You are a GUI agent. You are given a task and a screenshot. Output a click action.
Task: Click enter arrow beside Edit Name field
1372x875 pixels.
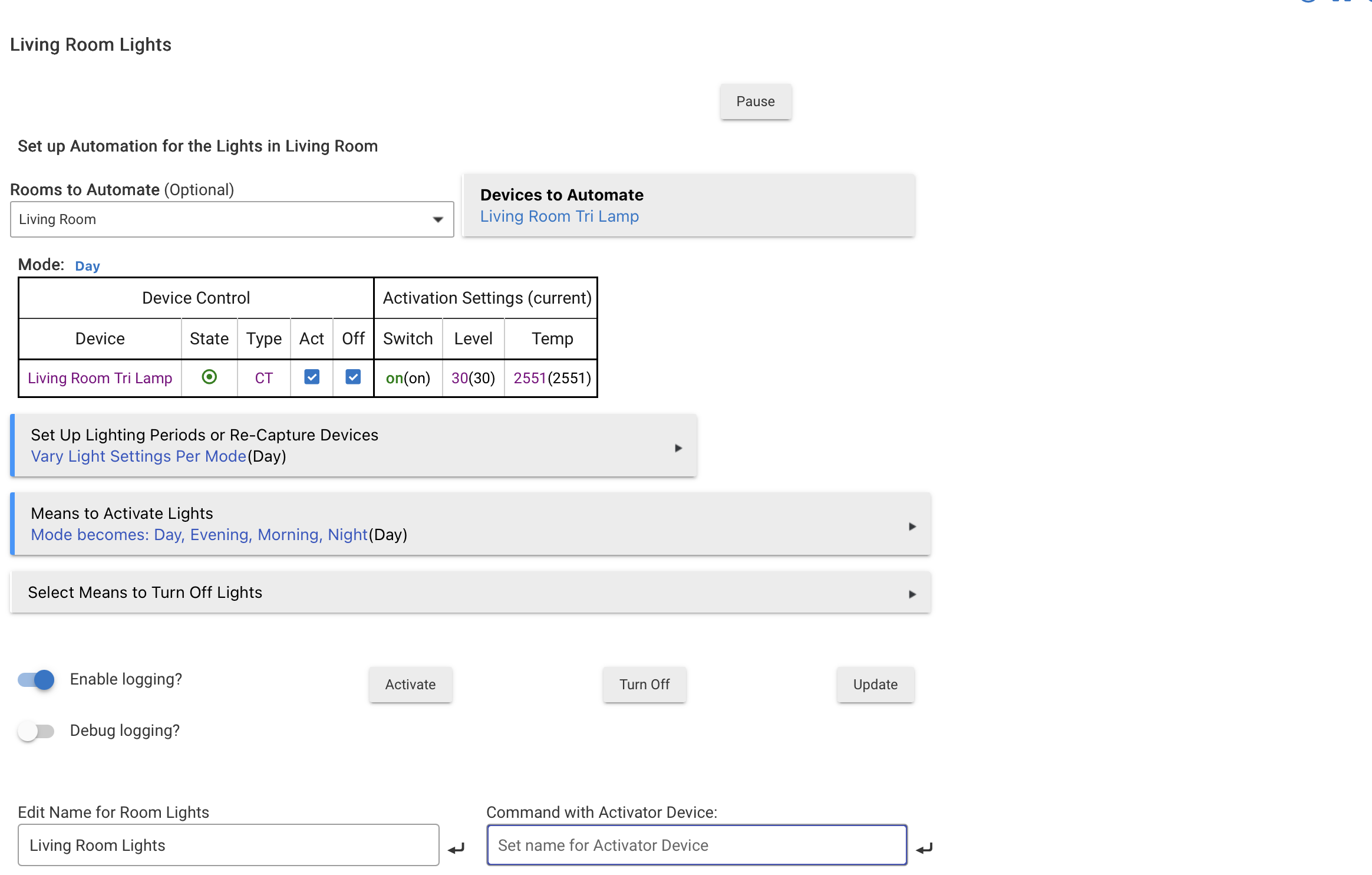456,848
